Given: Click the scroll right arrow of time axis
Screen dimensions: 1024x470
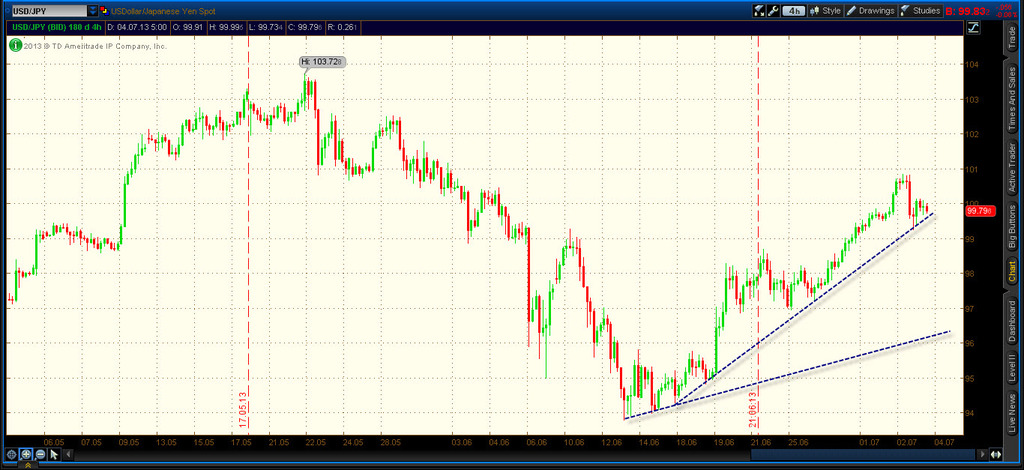Looking at the screenshot, I should pyautogui.click(x=984, y=454).
